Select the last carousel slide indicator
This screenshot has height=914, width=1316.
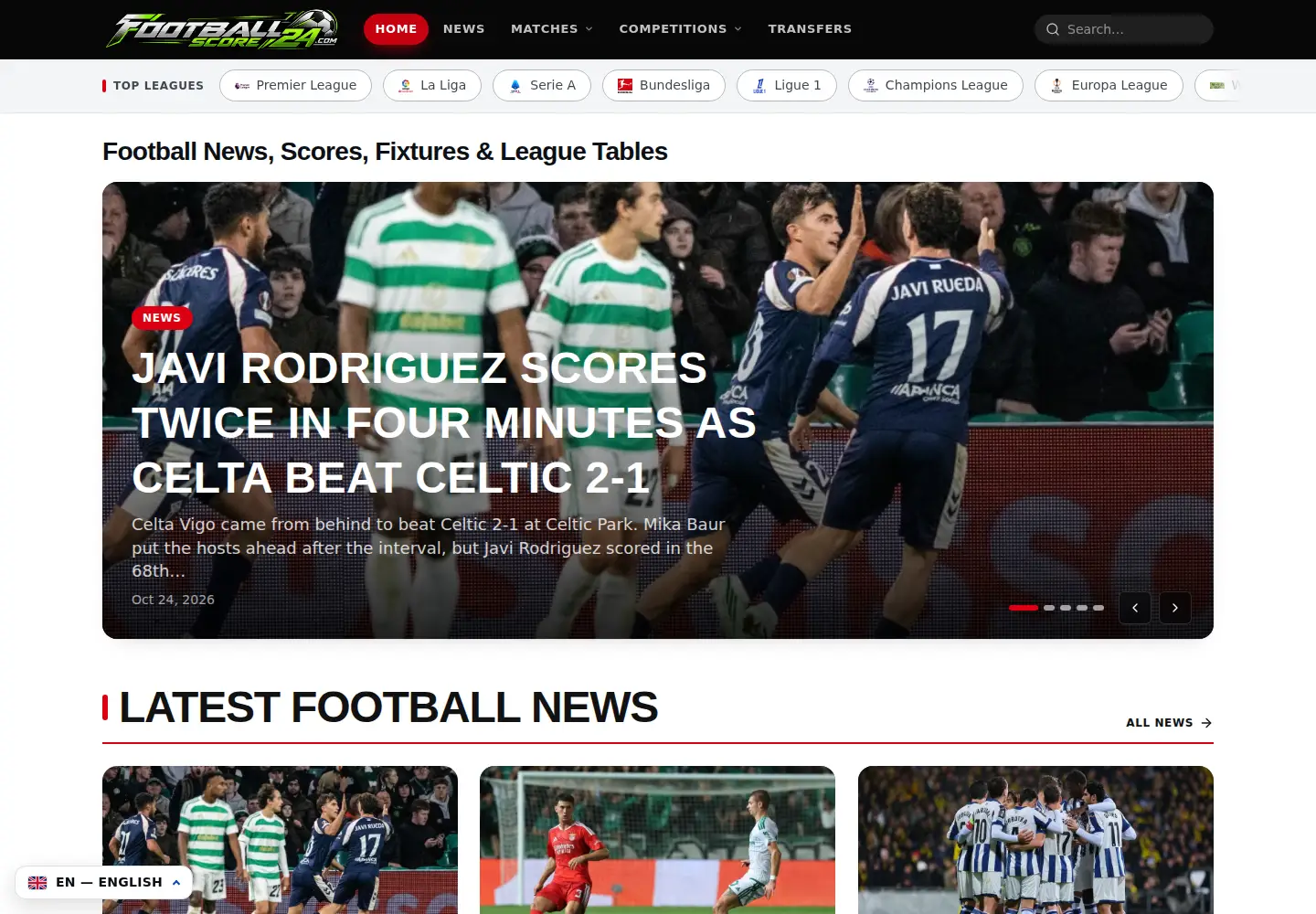click(x=1098, y=608)
